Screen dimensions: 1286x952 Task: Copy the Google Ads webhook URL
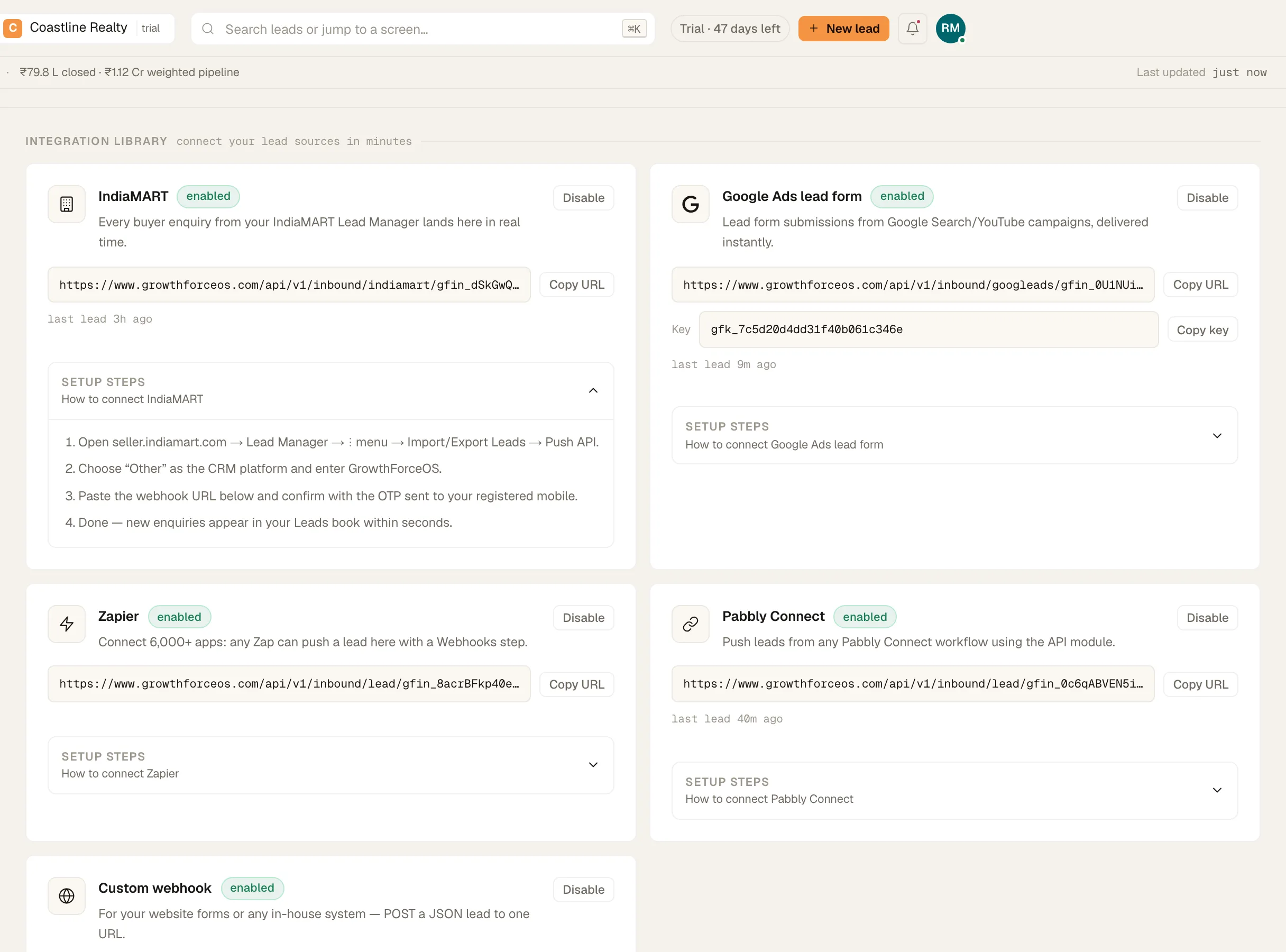tap(1200, 285)
